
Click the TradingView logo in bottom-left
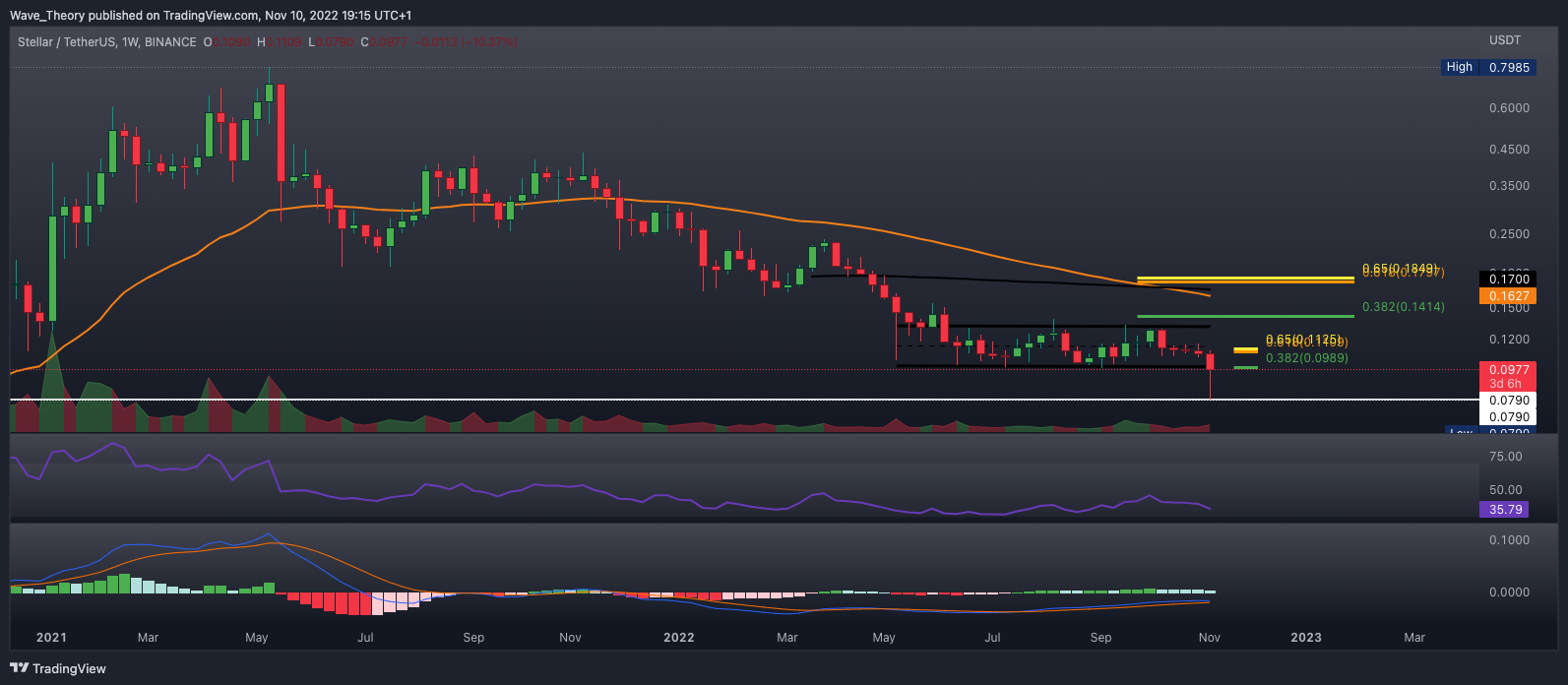pos(59,668)
